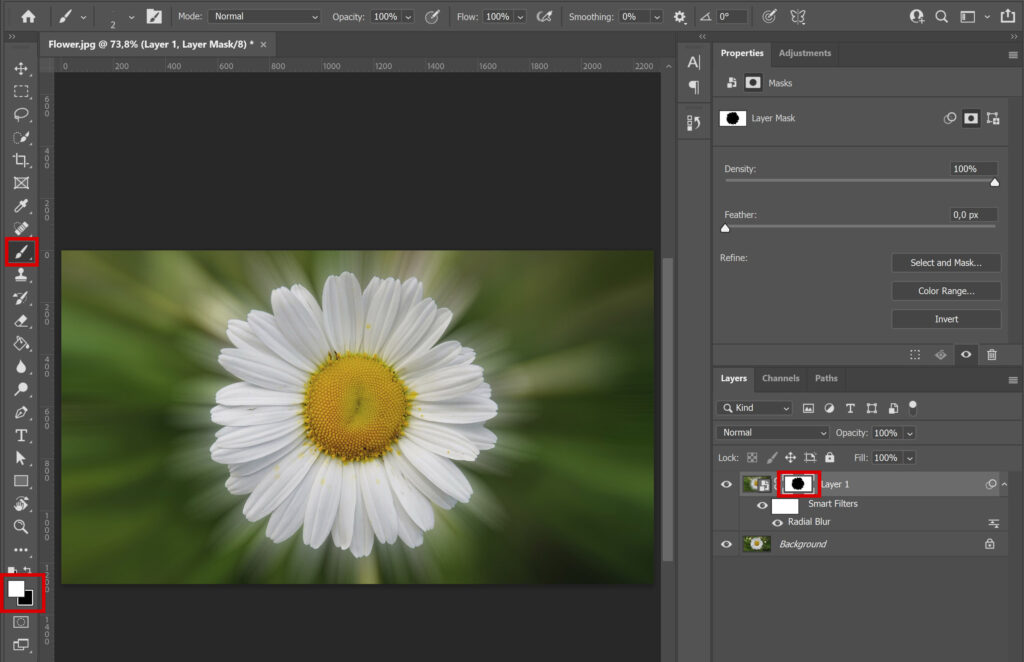This screenshot has height=662, width=1024.
Task: Toggle Radial Blur filter visibility
Action: pos(777,522)
